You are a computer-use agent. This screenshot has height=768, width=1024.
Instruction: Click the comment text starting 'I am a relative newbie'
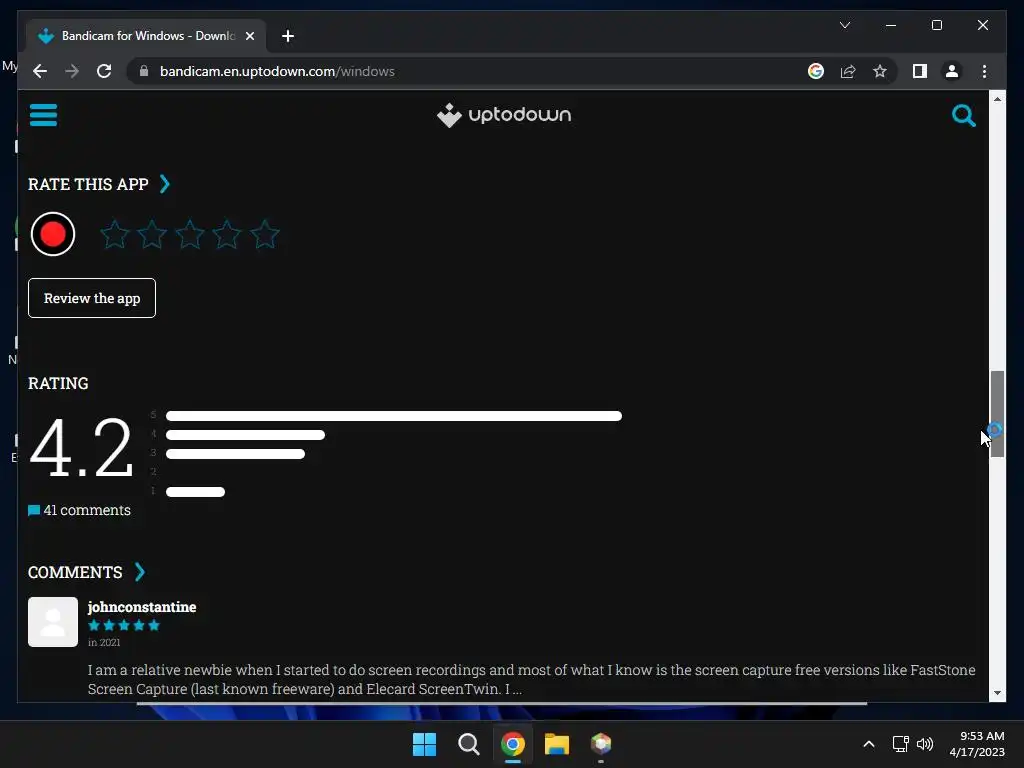(531, 679)
